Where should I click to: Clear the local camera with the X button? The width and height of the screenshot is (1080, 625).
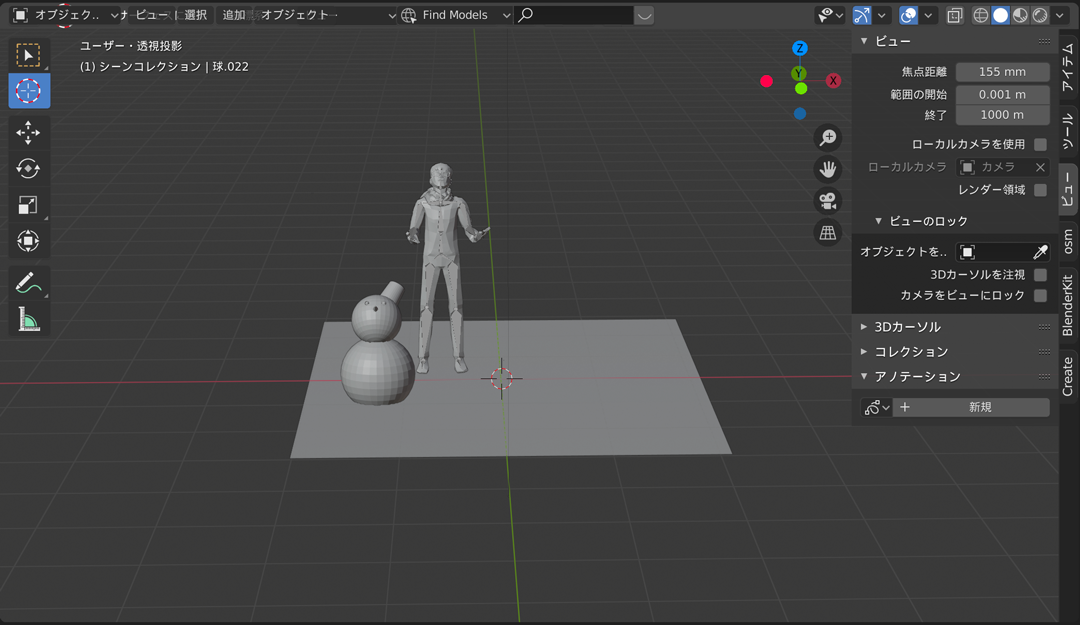click(x=1040, y=167)
